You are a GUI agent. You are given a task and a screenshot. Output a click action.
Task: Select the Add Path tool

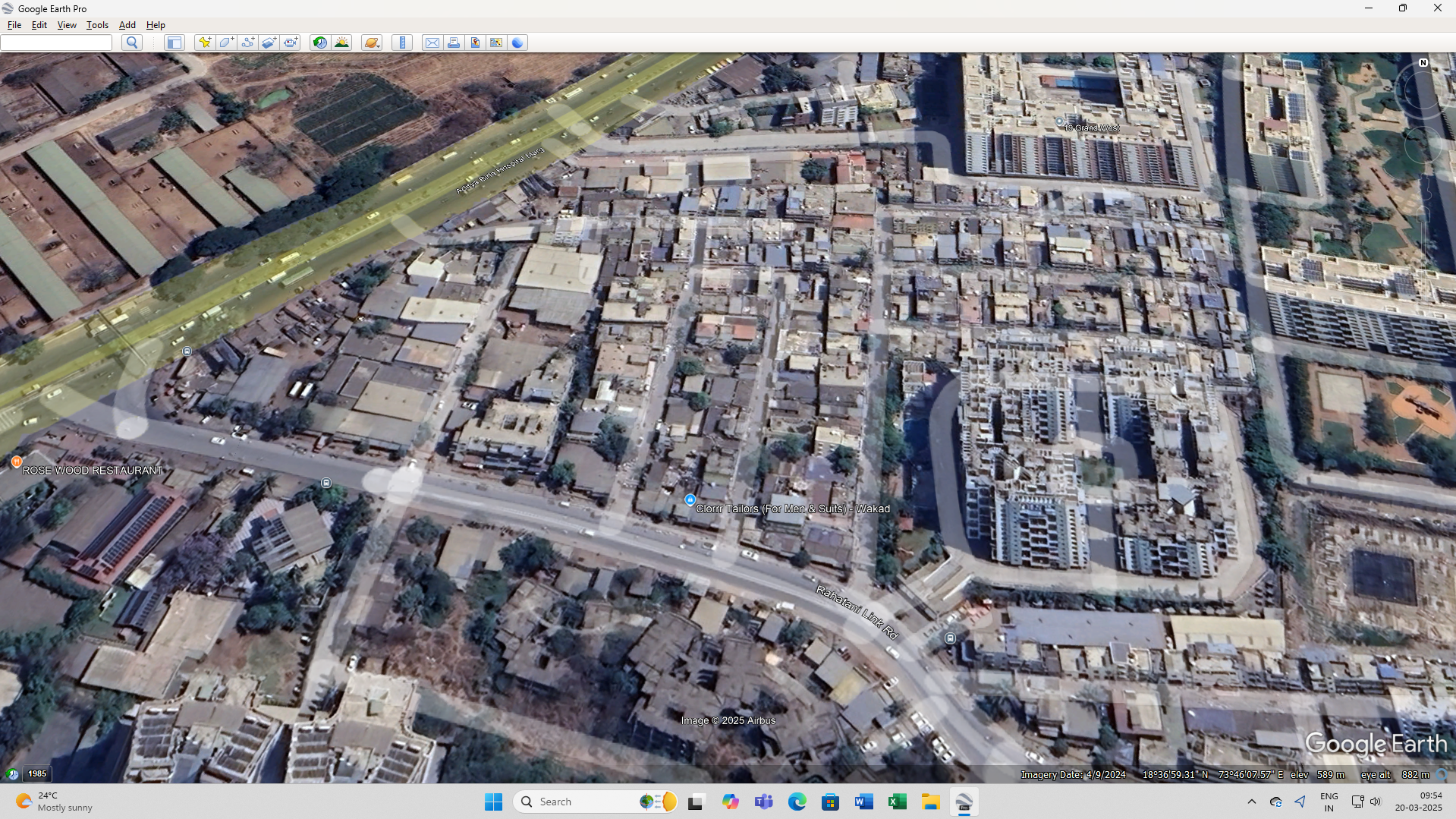coord(247,43)
